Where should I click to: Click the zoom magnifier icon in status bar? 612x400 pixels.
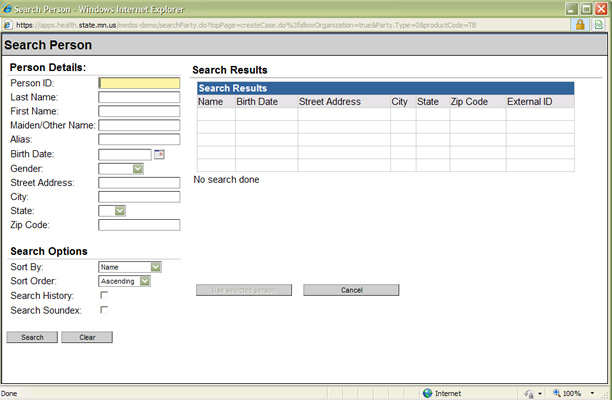[557, 393]
